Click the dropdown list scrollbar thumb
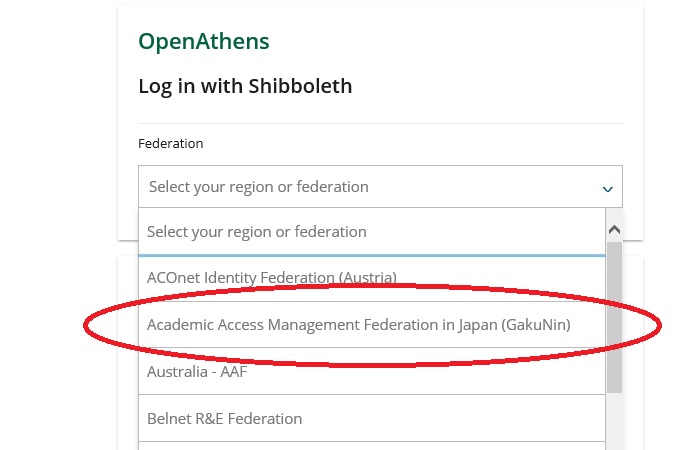 (x=614, y=315)
